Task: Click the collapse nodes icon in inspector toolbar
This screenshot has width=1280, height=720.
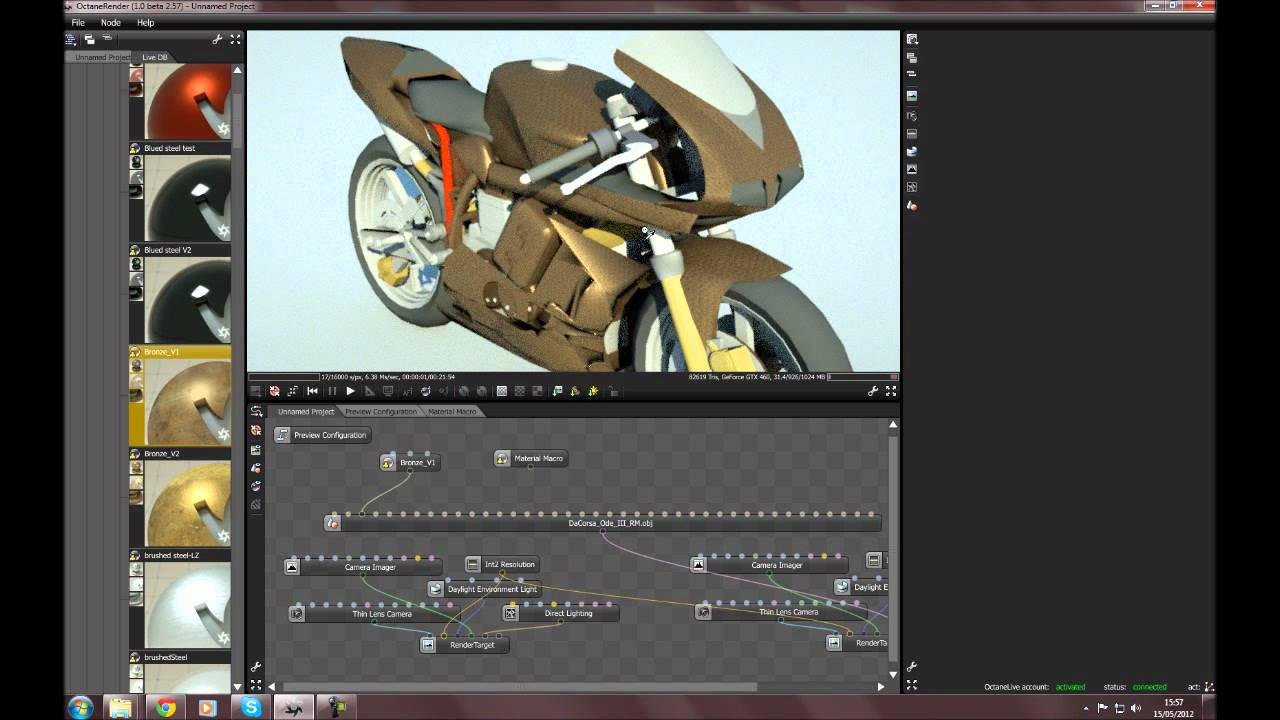Action: coord(912,74)
